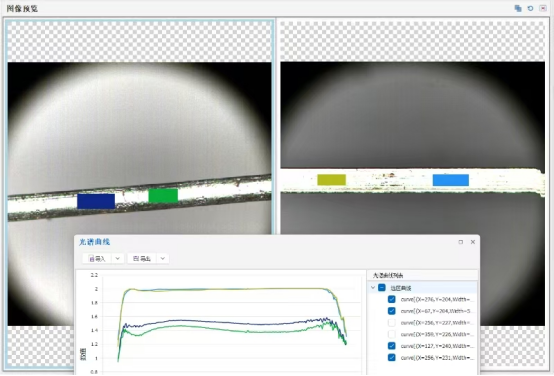Close the 光谱曲线 spectral curve window

[x=473, y=242]
